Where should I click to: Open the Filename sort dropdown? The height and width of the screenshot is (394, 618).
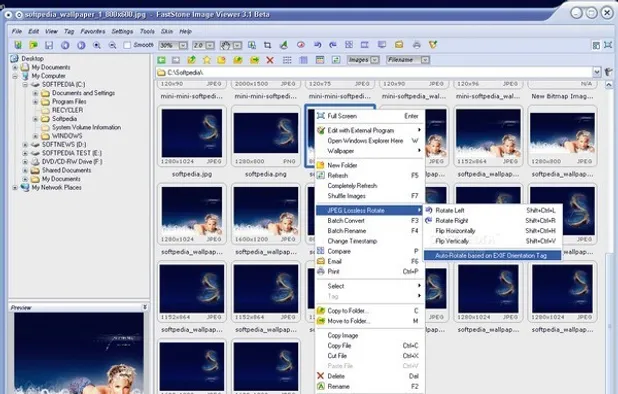click(425, 60)
